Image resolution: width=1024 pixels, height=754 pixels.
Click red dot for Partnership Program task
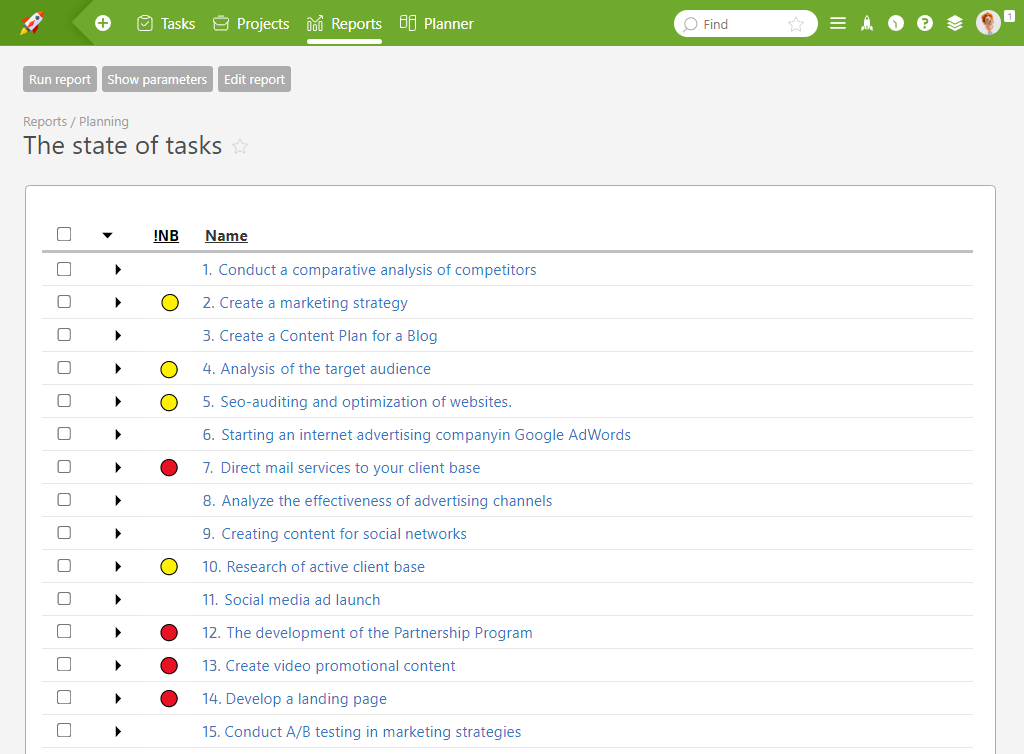click(169, 633)
